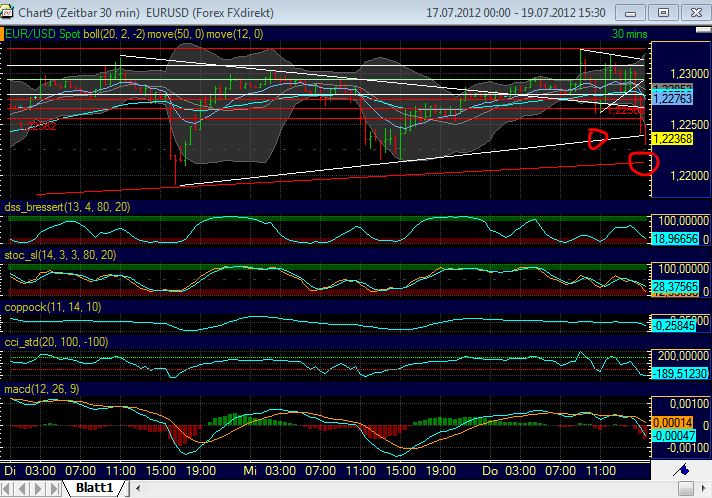Click the horizontal scrollbar thumb
This screenshot has width=712, height=498.
pos(686,489)
